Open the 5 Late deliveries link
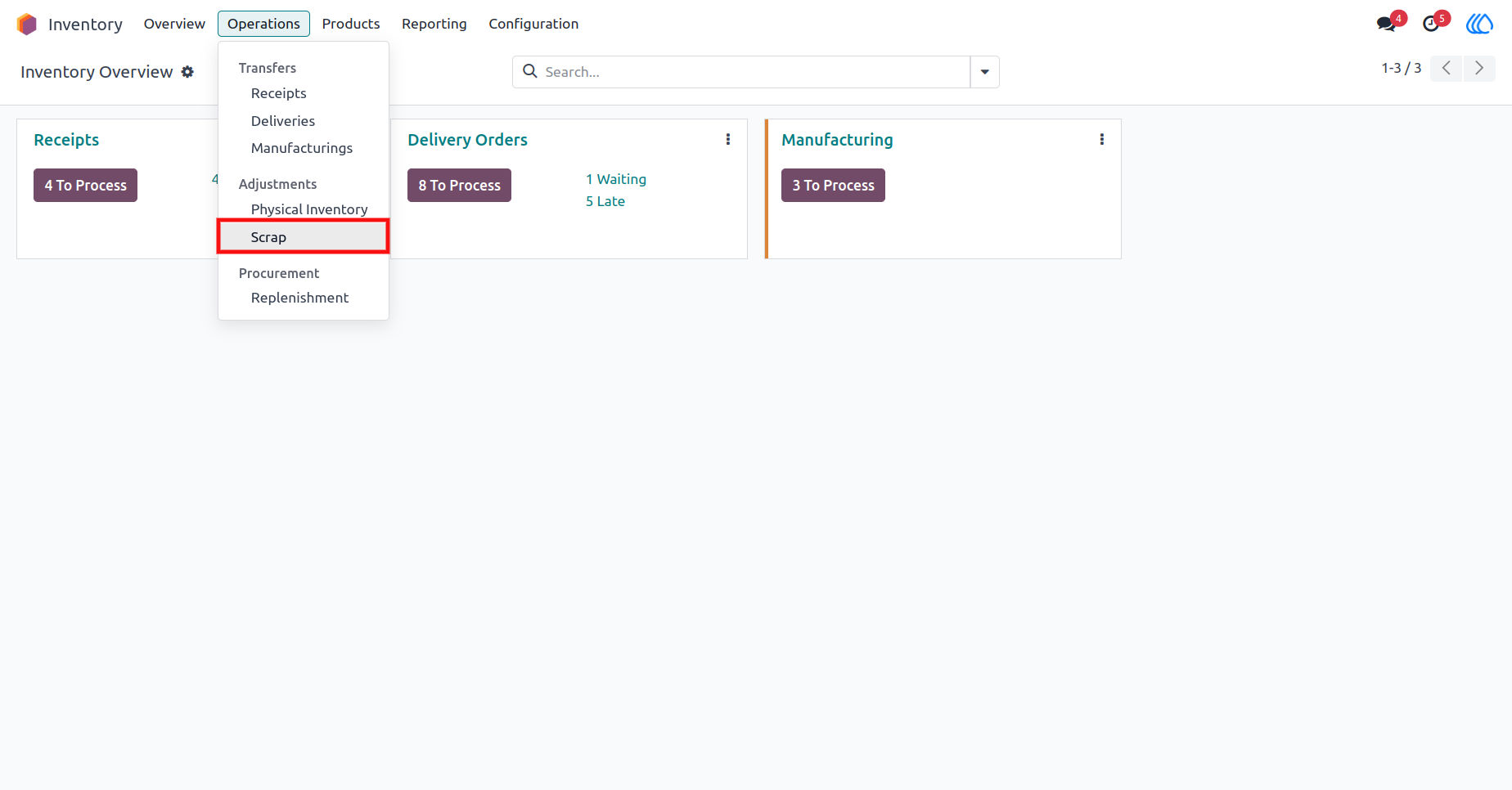 605,201
